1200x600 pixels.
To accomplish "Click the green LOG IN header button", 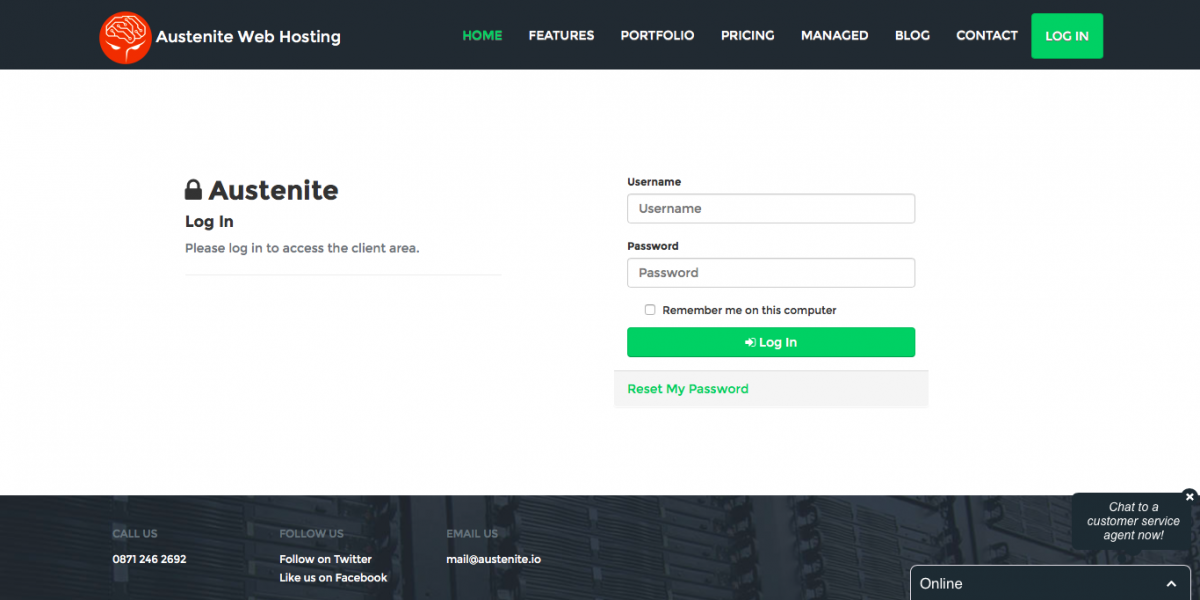I will 1067,36.
